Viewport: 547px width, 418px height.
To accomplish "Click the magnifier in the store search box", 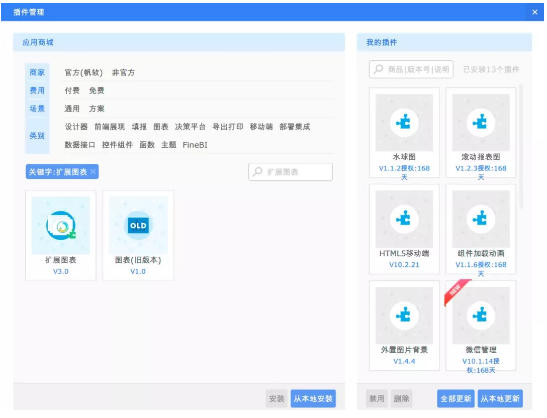I will click(257, 172).
